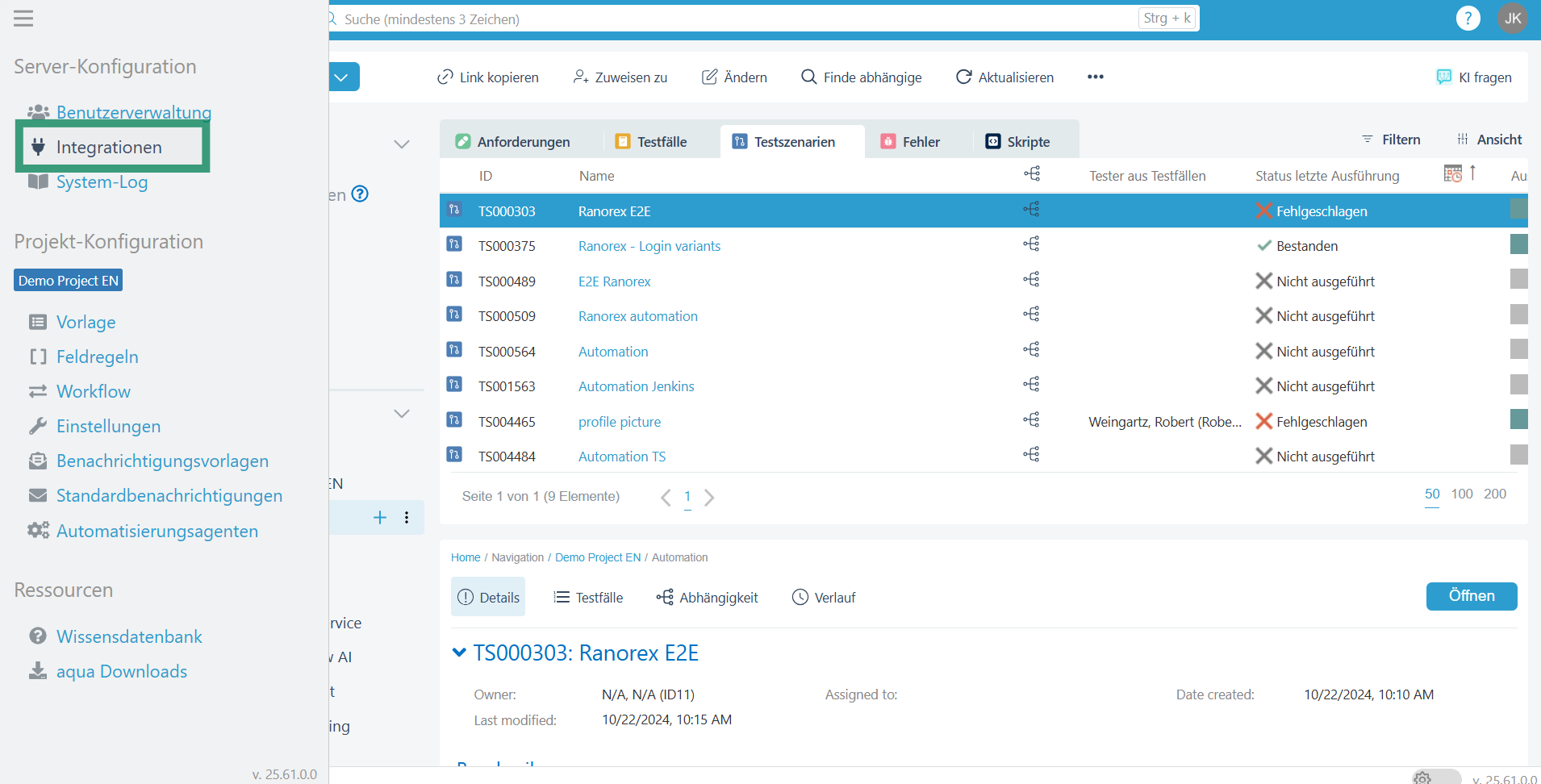Click the plus icon in left panel
Screen dimensions: 1541x784
380,518
